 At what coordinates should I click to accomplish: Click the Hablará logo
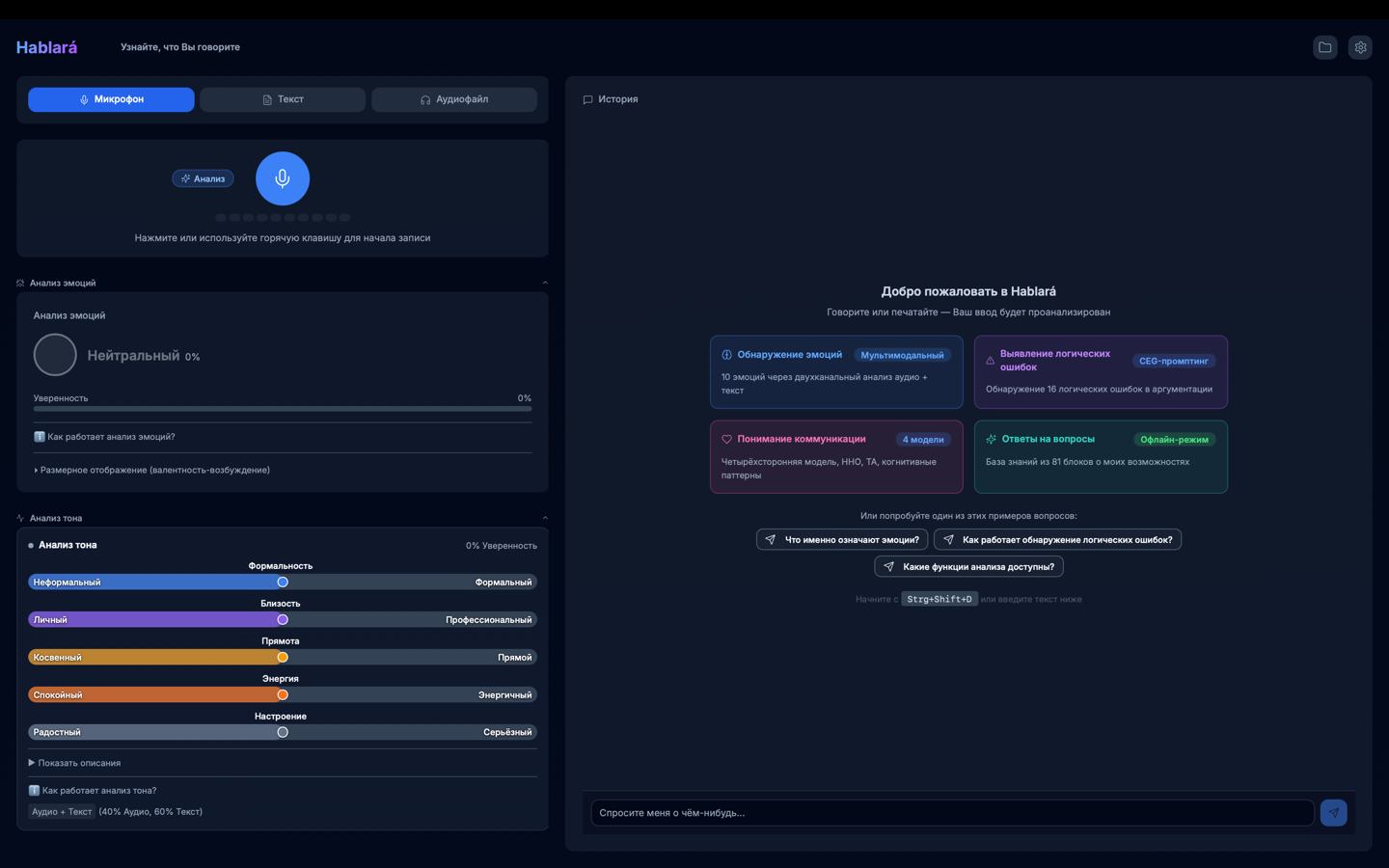pyautogui.click(x=46, y=47)
